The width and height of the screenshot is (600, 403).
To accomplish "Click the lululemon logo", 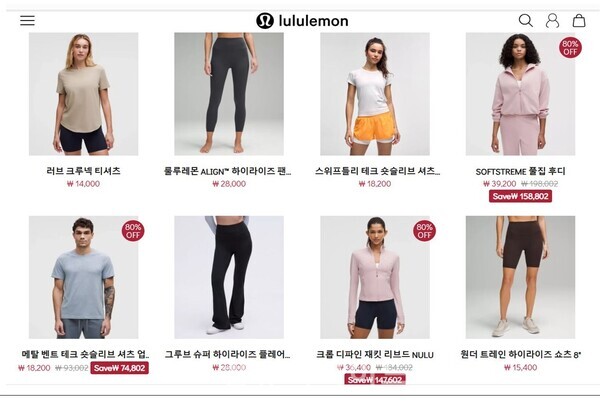I will pos(302,21).
